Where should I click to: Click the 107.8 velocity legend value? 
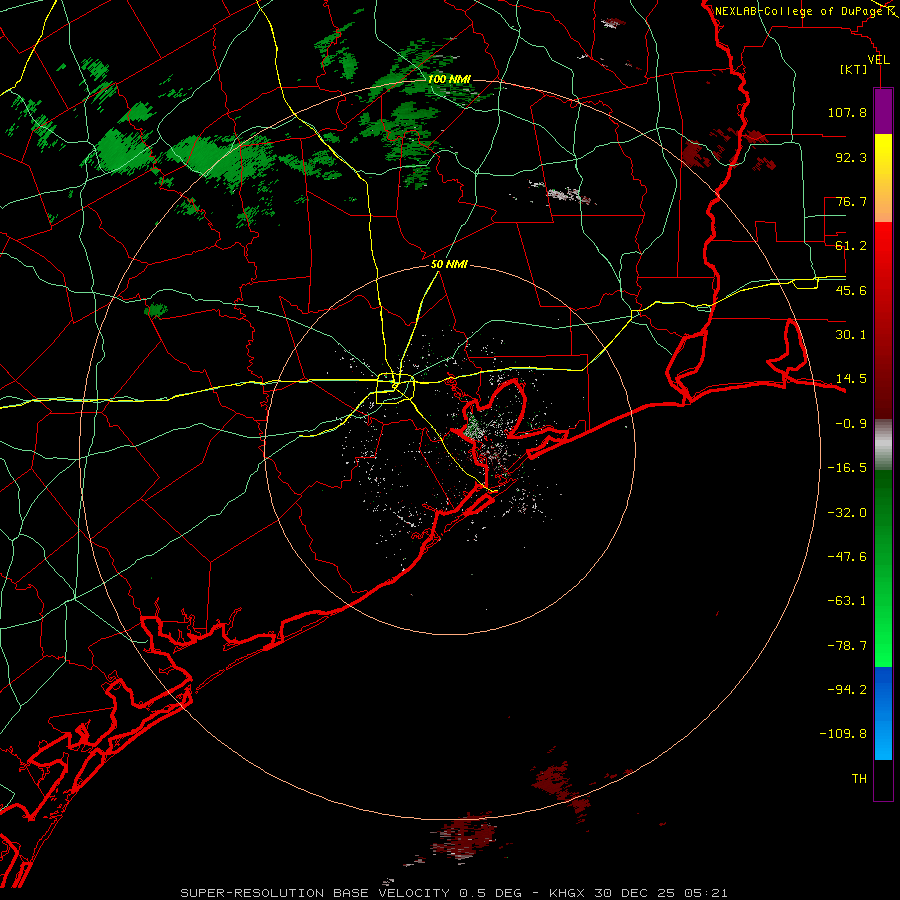coord(847,112)
